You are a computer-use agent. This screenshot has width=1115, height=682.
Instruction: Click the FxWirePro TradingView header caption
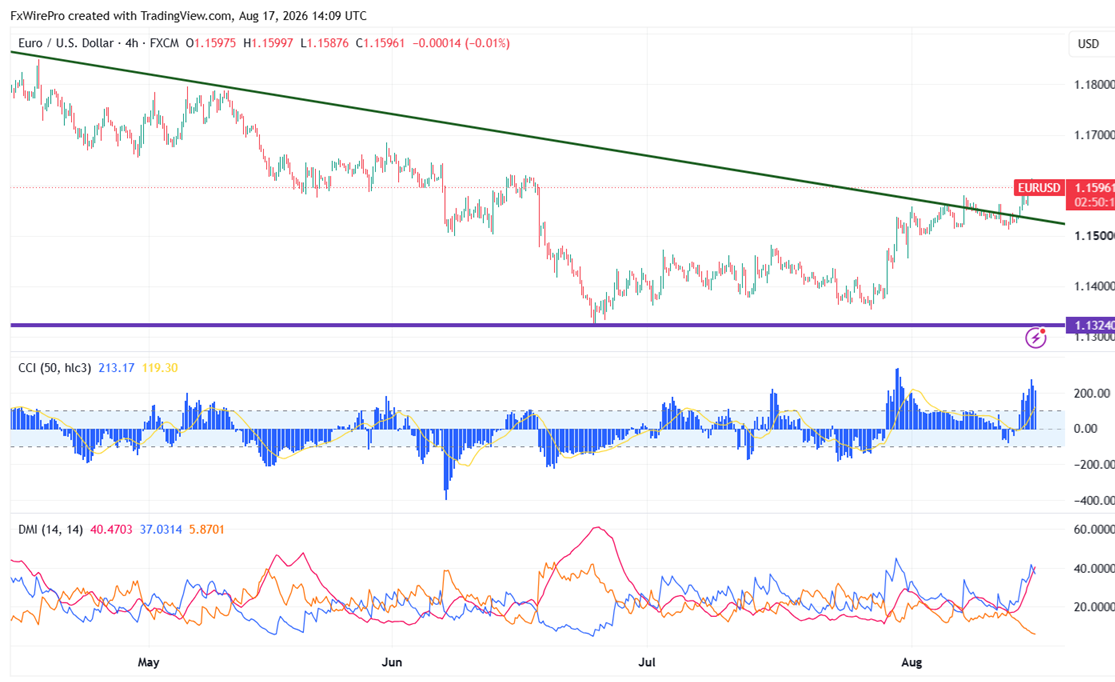(x=188, y=16)
